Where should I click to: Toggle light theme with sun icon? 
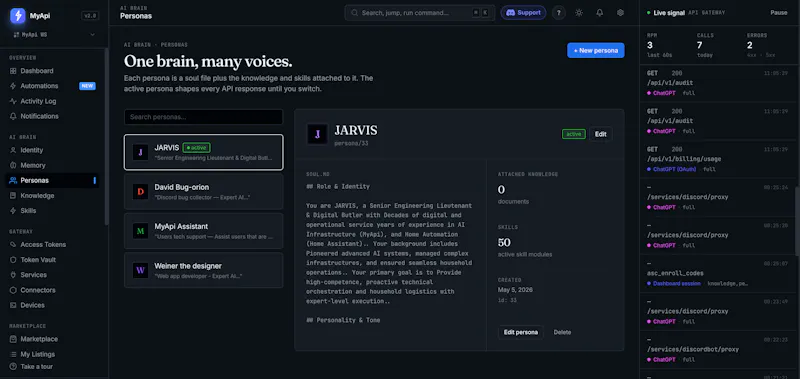(579, 13)
